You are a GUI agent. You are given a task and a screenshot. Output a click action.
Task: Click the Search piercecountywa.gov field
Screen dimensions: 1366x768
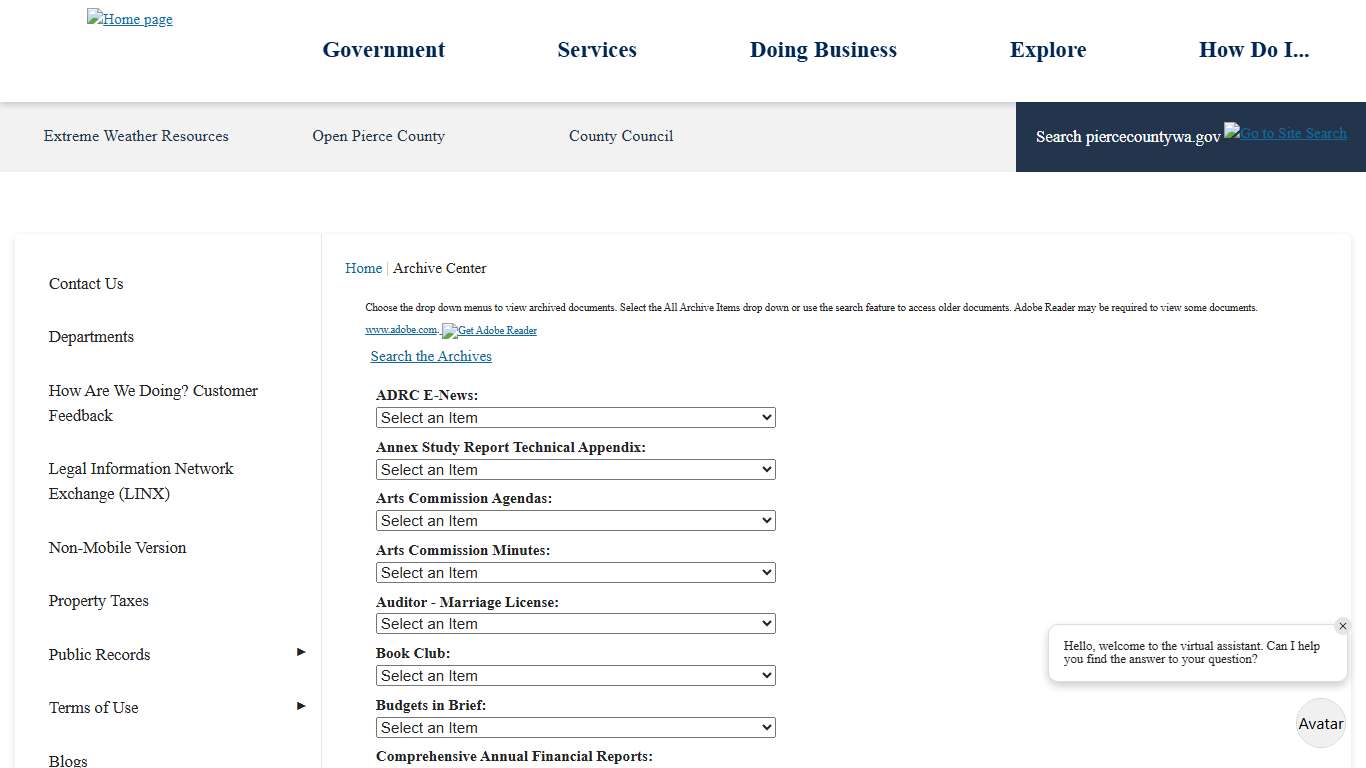[1128, 137]
